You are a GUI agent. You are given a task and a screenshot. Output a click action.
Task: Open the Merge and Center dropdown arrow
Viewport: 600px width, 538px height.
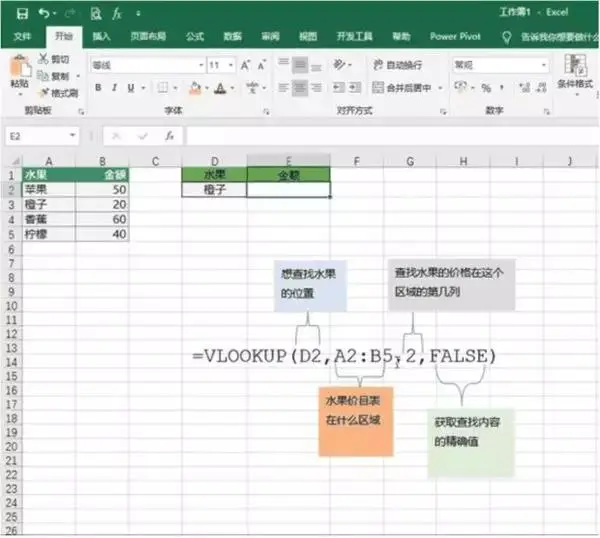[440, 88]
